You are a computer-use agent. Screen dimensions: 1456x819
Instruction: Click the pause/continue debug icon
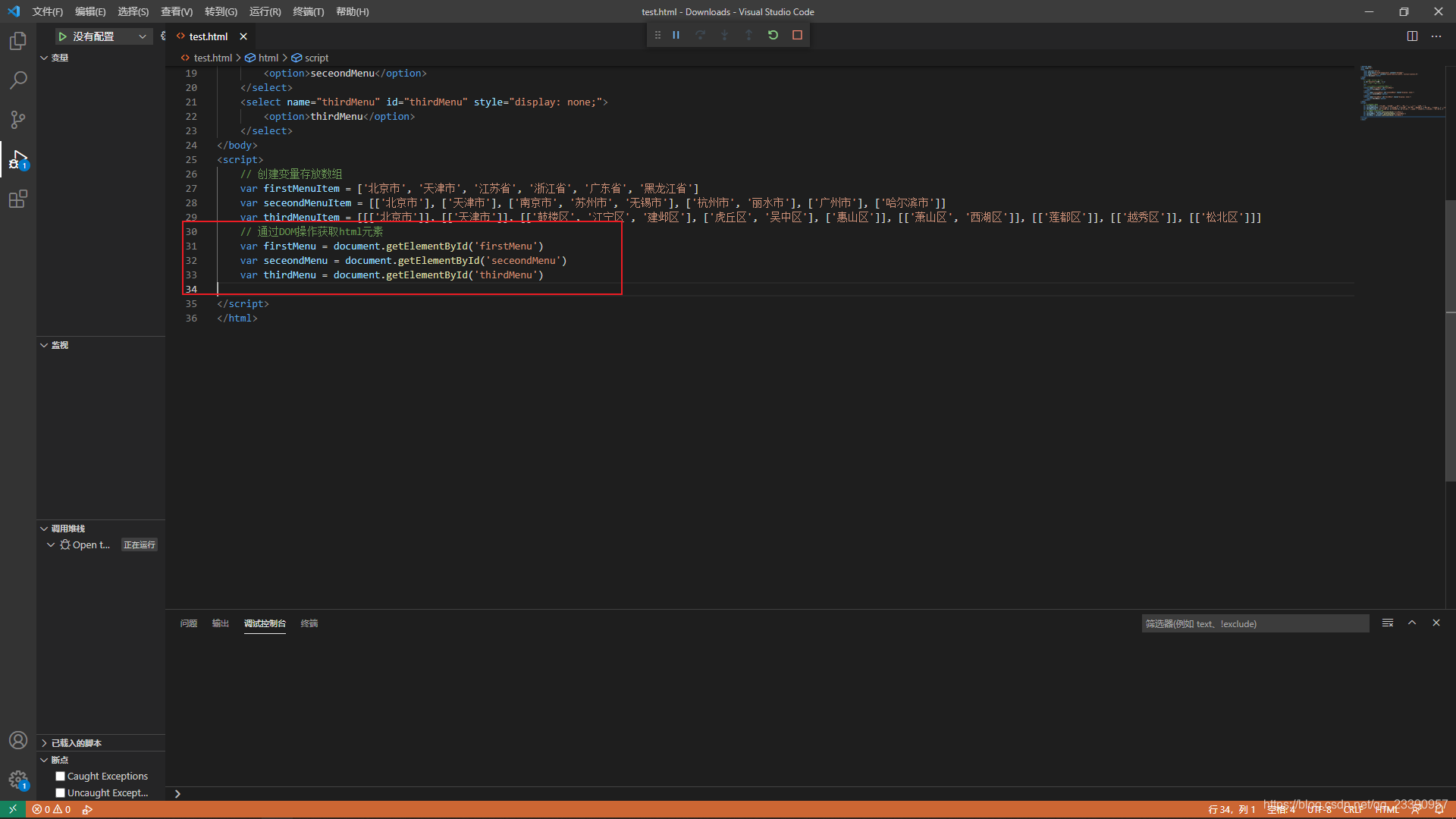pyautogui.click(x=675, y=35)
